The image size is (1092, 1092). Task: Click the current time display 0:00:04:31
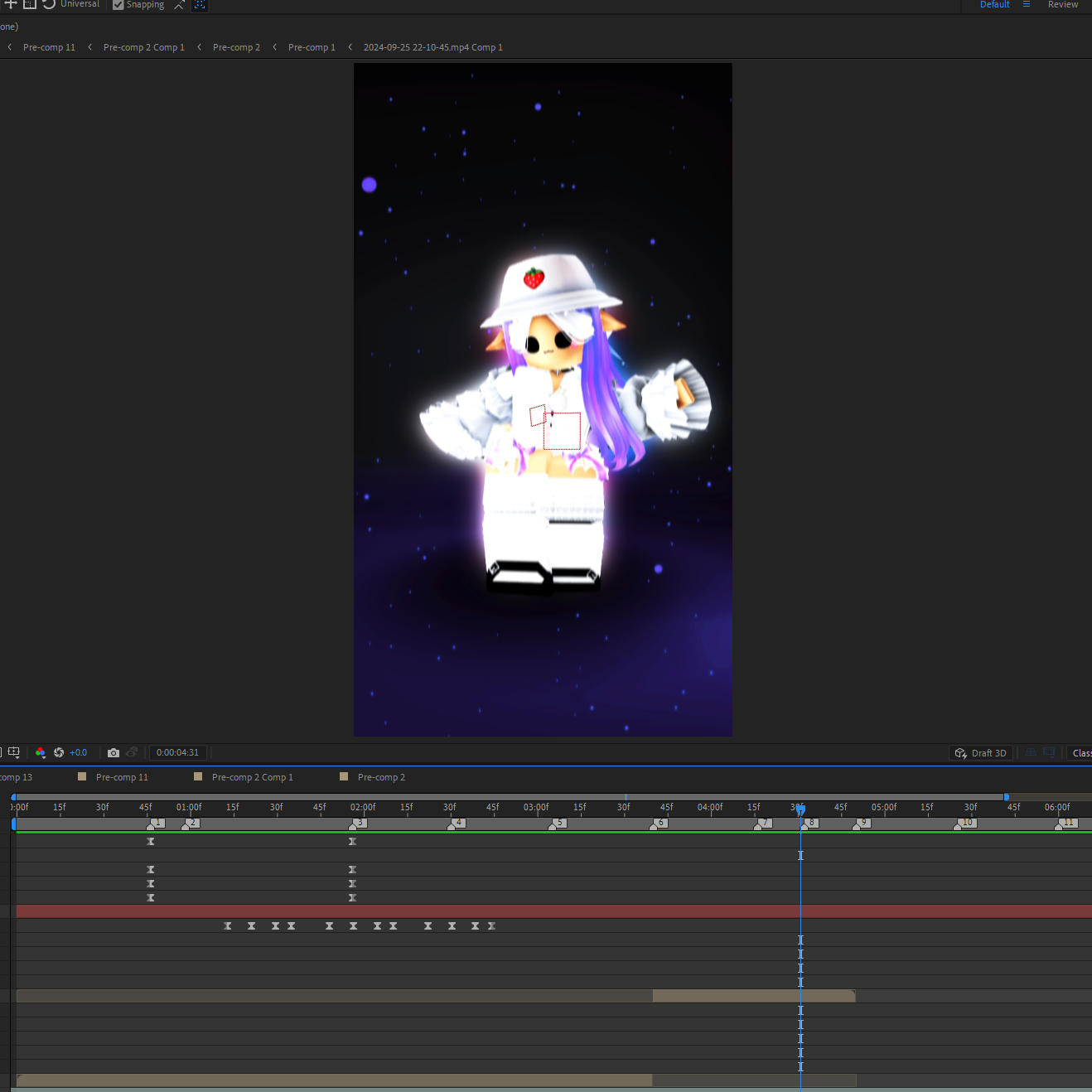coord(177,752)
